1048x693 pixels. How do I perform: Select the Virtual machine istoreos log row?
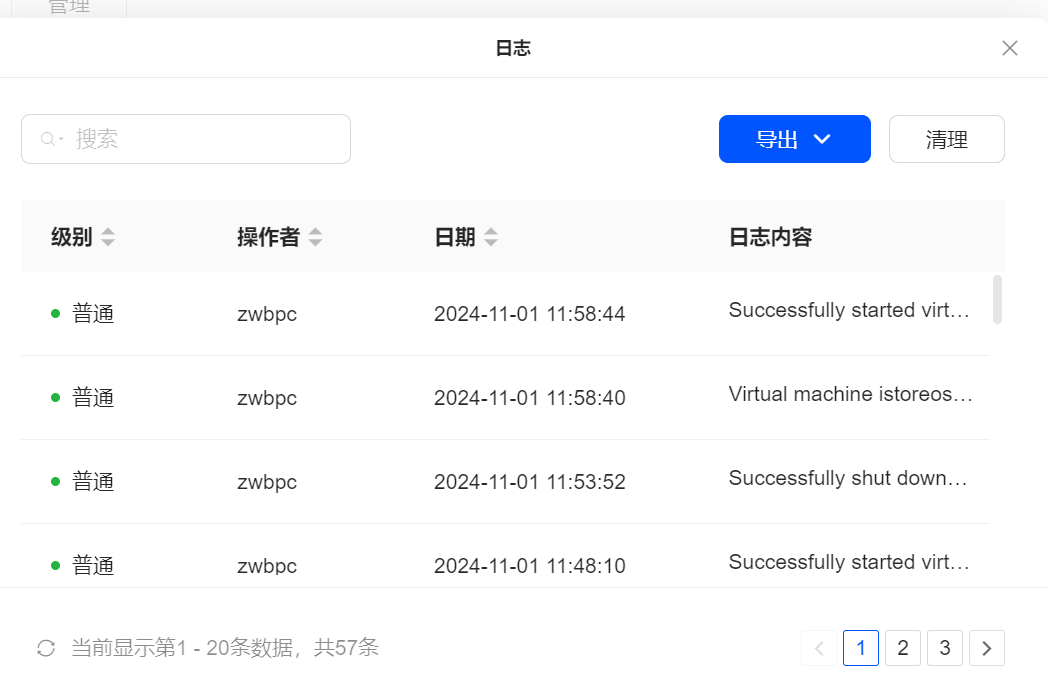coord(850,395)
